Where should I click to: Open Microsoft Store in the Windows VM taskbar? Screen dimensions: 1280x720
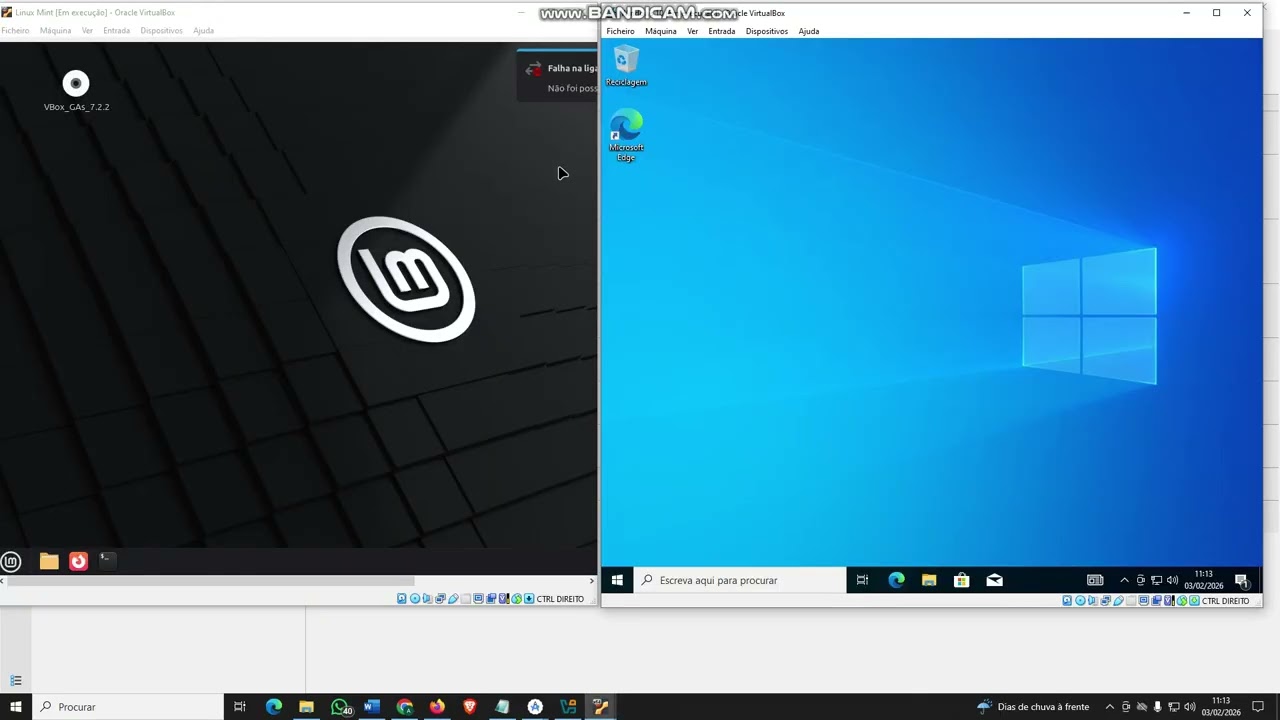click(x=961, y=580)
